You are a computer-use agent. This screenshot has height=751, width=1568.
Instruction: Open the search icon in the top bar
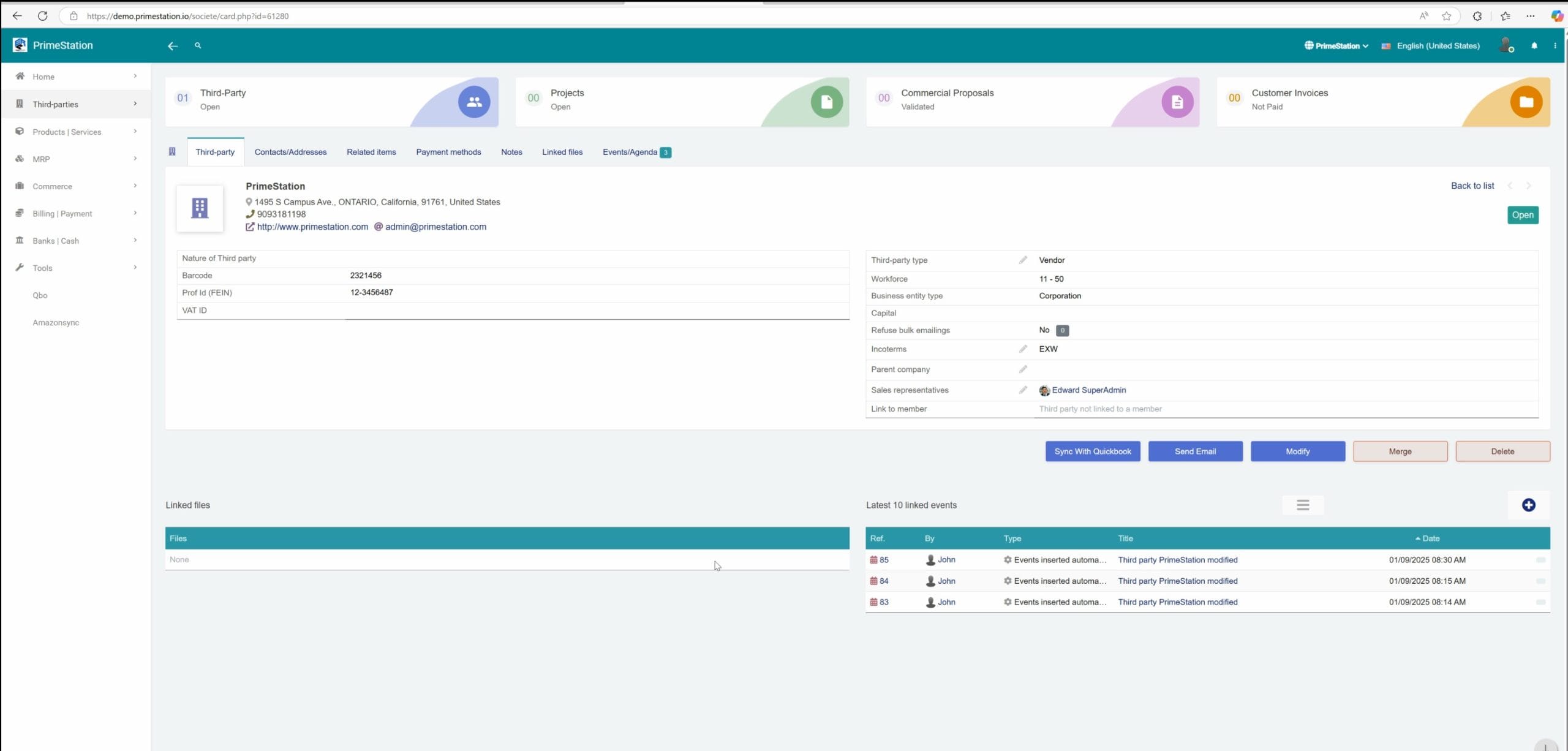198,45
